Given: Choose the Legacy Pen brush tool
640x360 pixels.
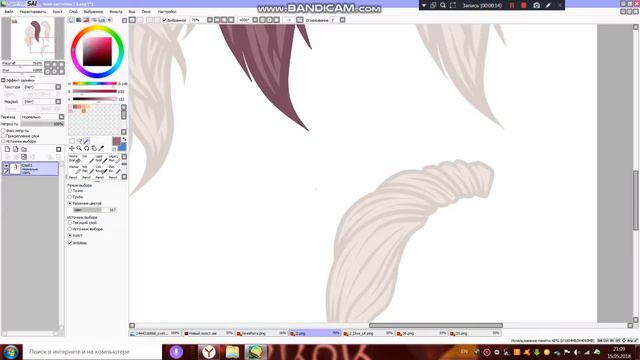Looking at the screenshot, I should coord(114,158).
